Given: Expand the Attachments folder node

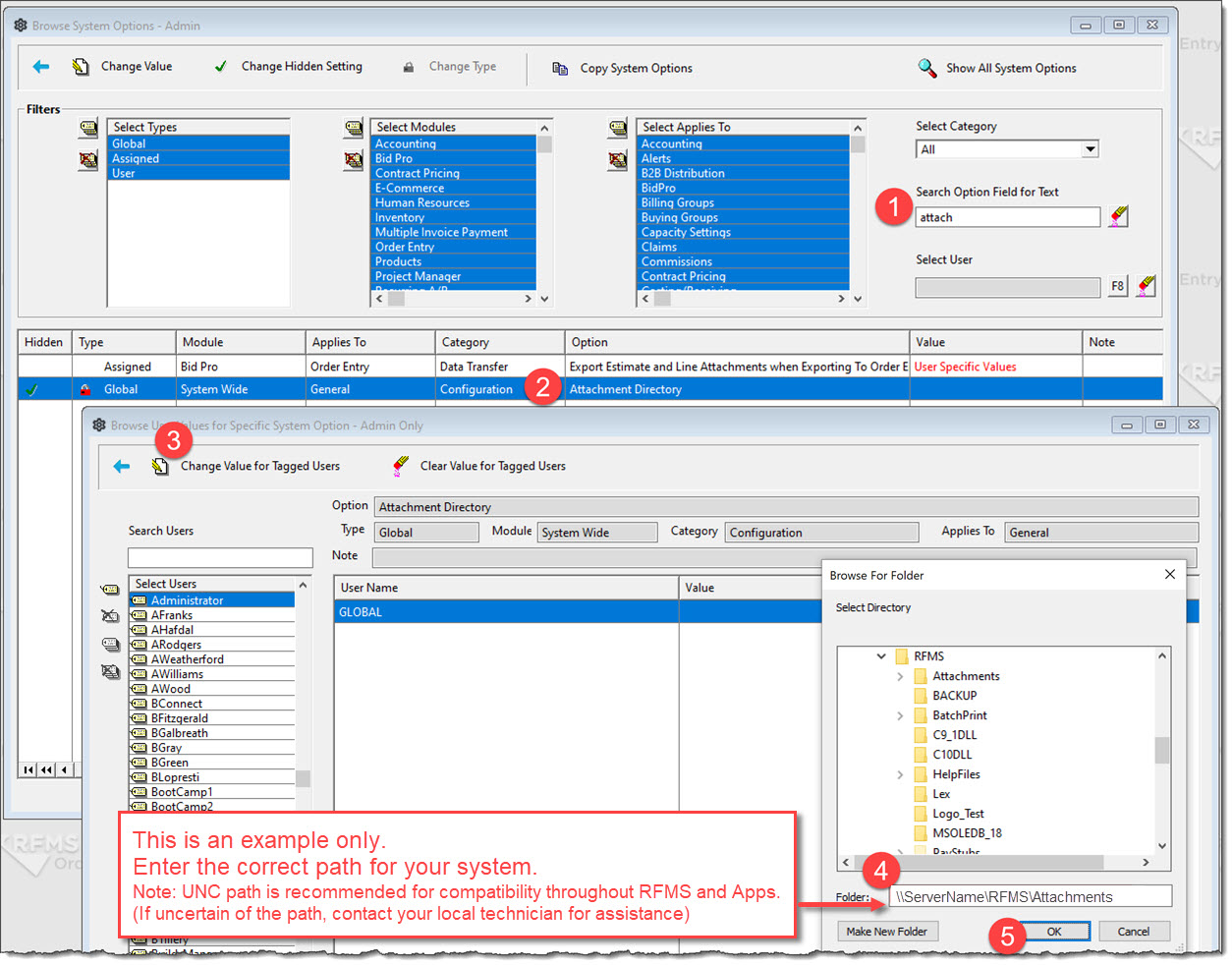Looking at the screenshot, I should coord(900,676).
